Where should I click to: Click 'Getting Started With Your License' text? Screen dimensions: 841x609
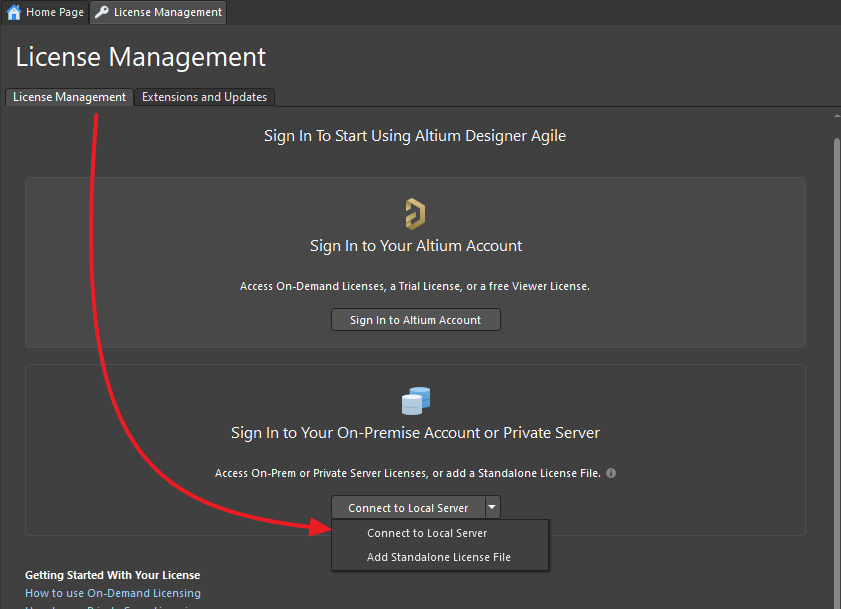tap(113, 575)
